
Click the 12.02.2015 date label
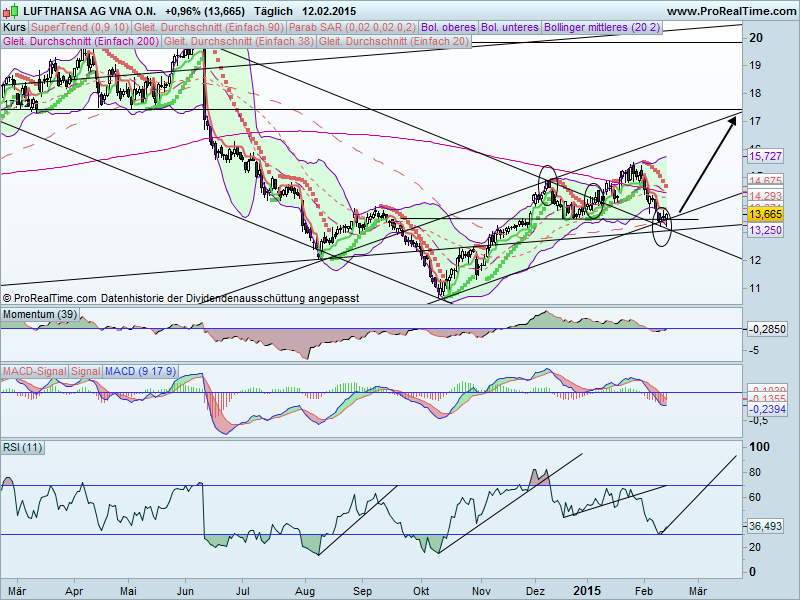pos(329,11)
